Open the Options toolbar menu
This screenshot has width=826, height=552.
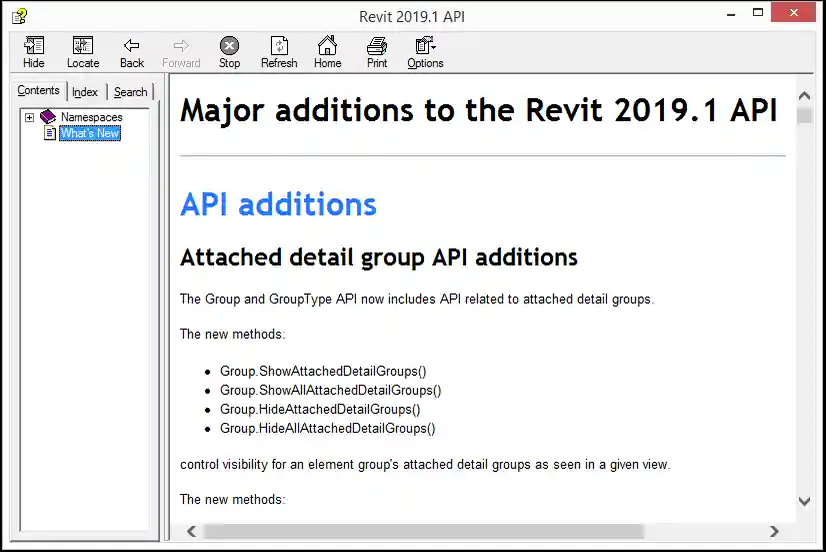pos(425,46)
